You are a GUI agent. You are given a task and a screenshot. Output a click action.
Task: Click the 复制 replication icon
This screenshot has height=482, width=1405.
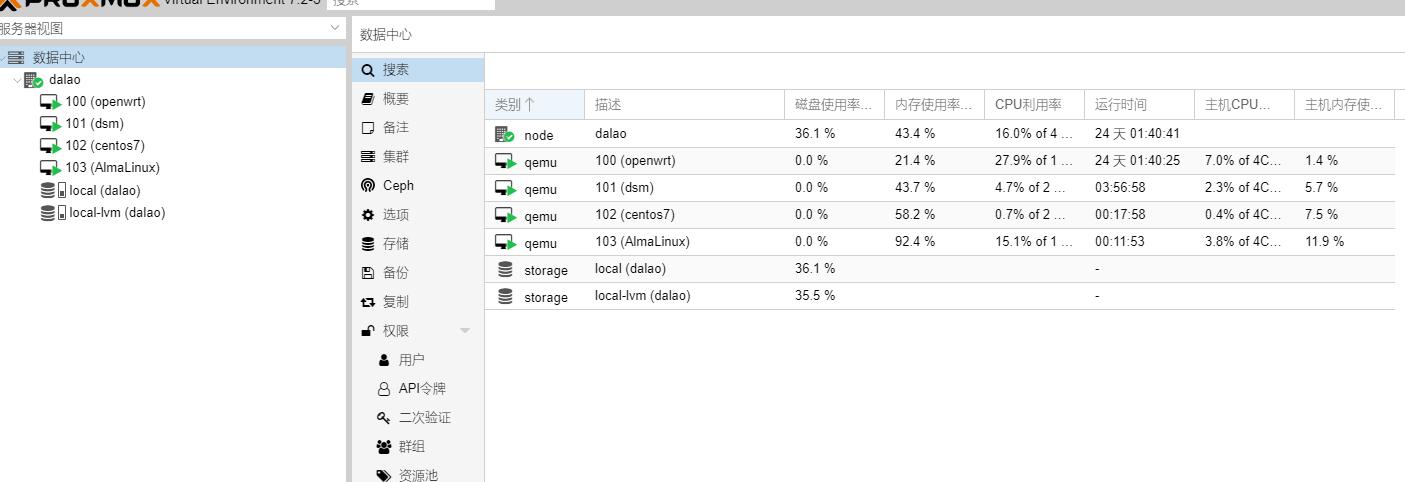pyautogui.click(x=368, y=302)
